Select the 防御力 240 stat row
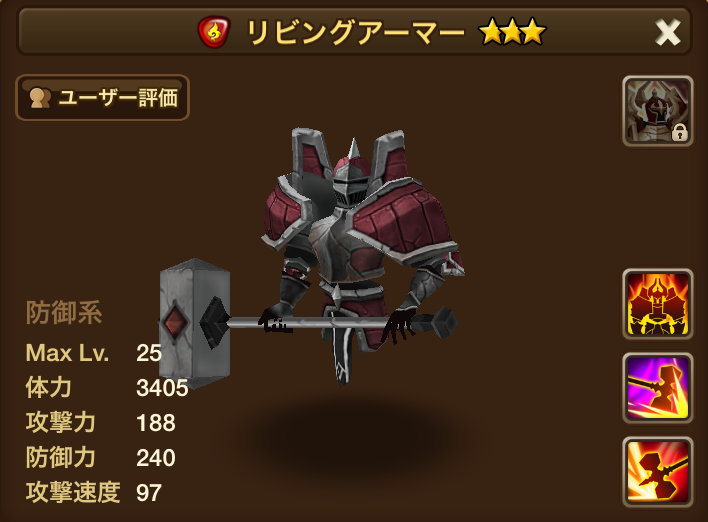The height and width of the screenshot is (522, 708). pyautogui.click(x=101, y=457)
